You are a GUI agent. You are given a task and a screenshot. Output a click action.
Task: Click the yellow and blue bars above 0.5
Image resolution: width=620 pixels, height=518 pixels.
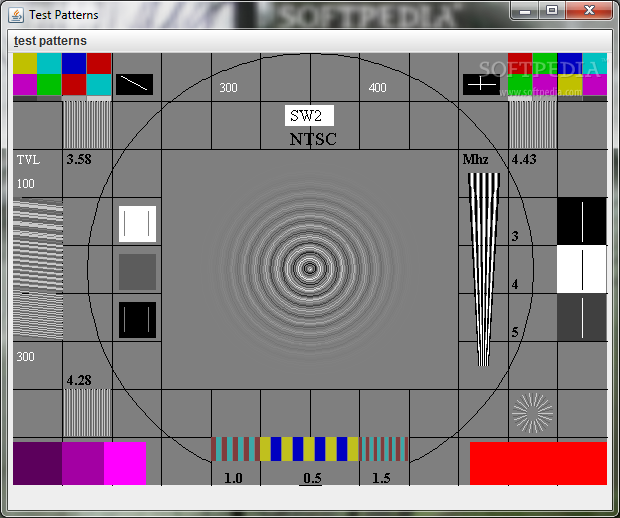[x=310, y=449]
